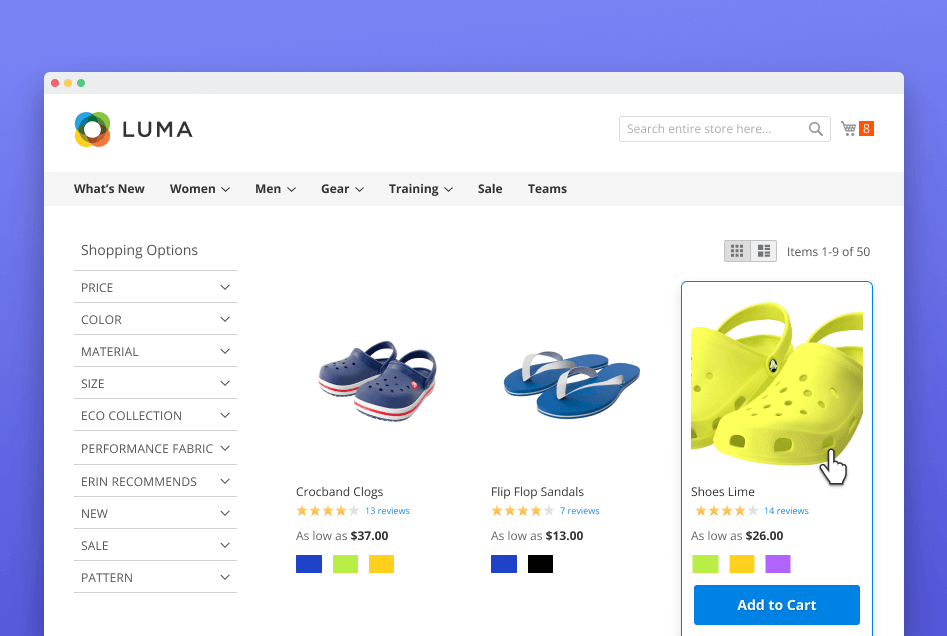This screenshot has width=947, height=636.
Task: Click the third star on Shoes Lime rating
Action: [x=727, y=510]
